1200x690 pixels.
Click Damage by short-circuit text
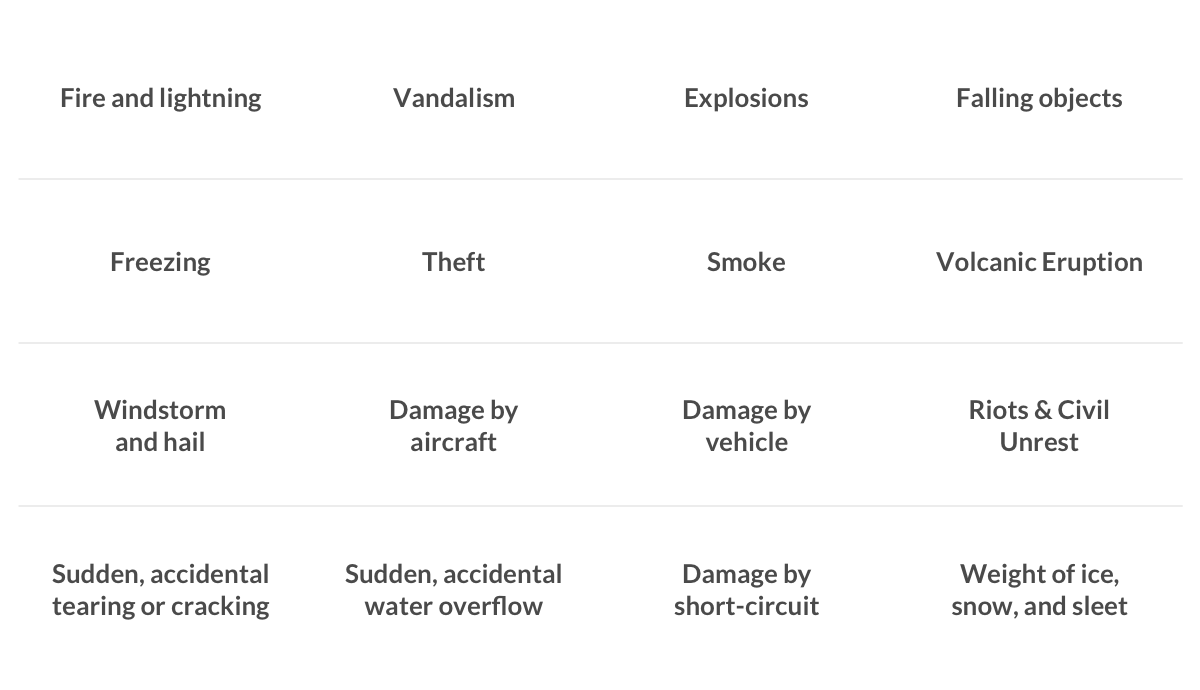[x=746, y=590]
